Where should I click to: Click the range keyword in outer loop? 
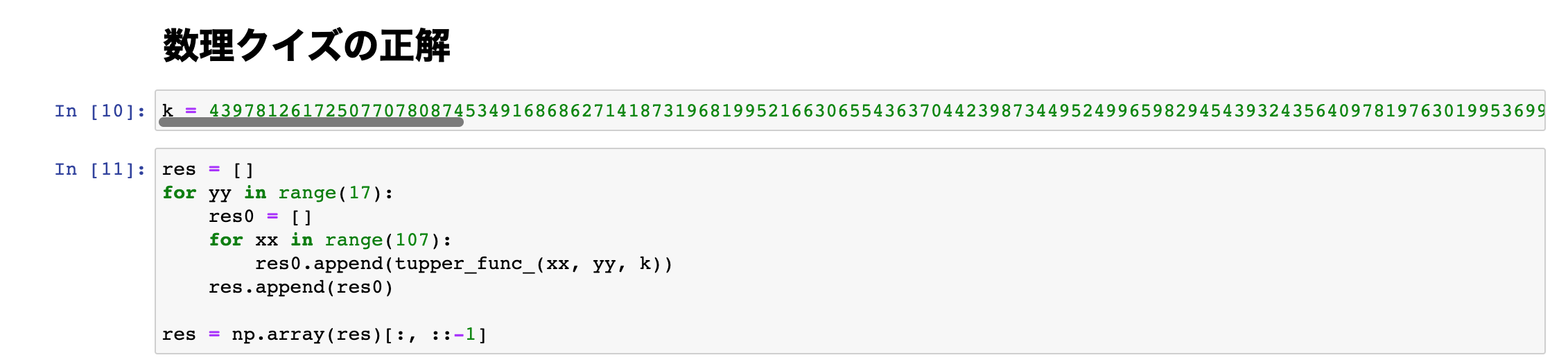(x=307, y=193)
